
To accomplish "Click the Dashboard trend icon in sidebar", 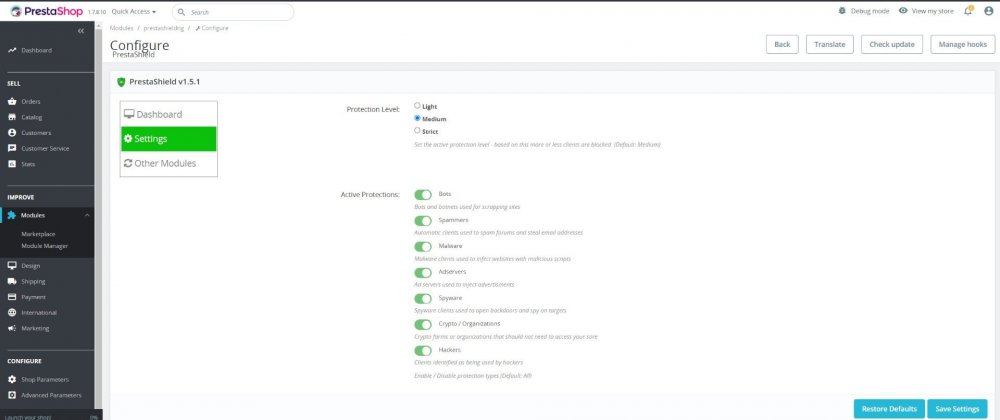I will (11, 50).
